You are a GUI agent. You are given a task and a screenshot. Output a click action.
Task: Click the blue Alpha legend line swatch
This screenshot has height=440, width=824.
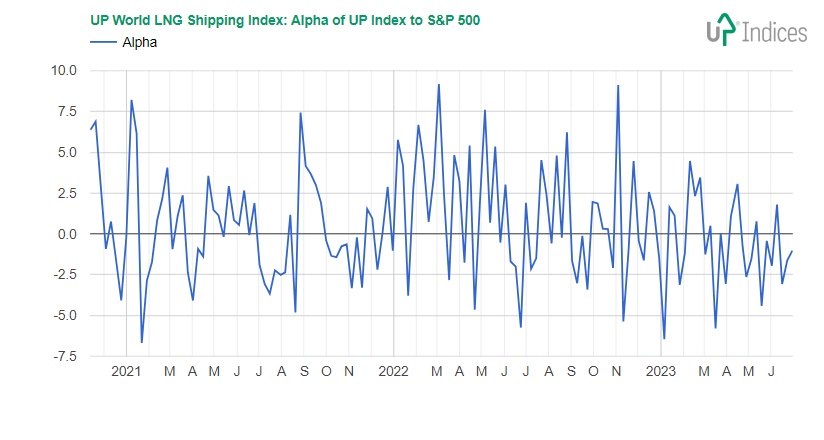(103, 42)
